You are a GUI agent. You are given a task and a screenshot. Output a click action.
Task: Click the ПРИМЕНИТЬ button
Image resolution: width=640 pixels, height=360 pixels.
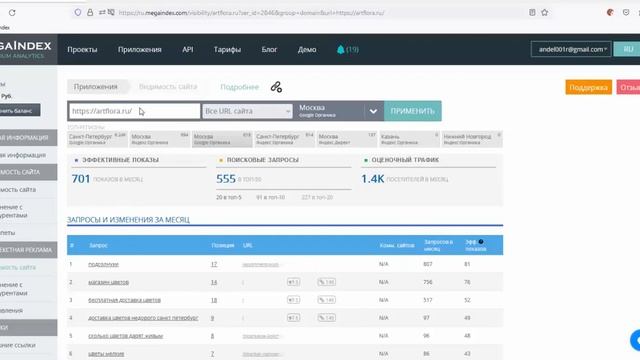(x=413, y=111)
